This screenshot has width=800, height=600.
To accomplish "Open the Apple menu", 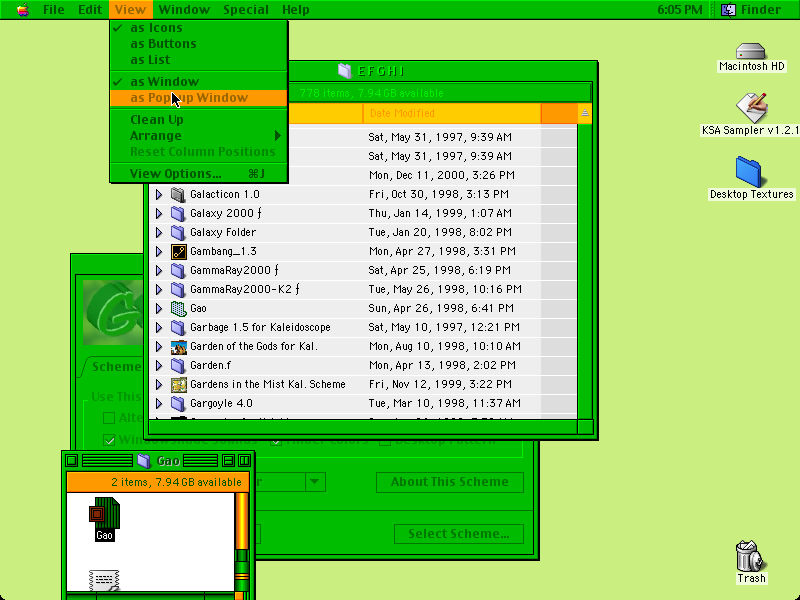I will point(22,10).
